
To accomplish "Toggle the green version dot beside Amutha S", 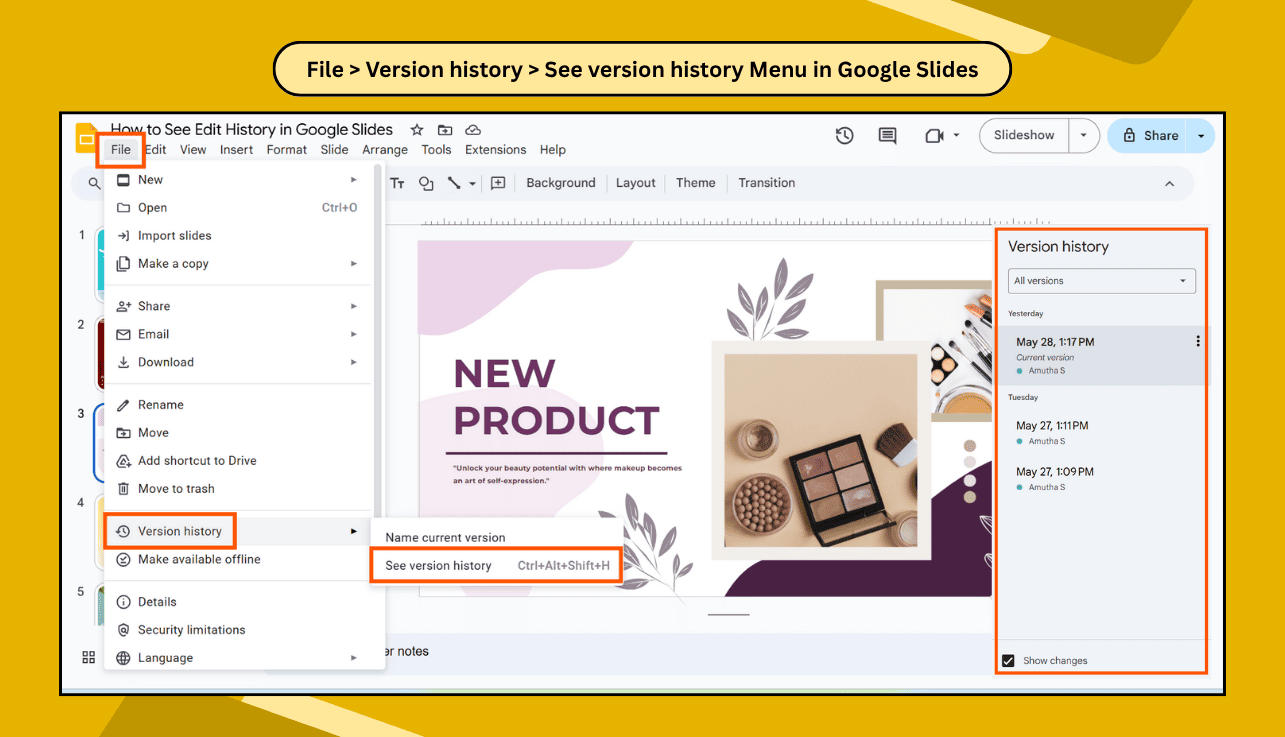I will point(1022,370).
